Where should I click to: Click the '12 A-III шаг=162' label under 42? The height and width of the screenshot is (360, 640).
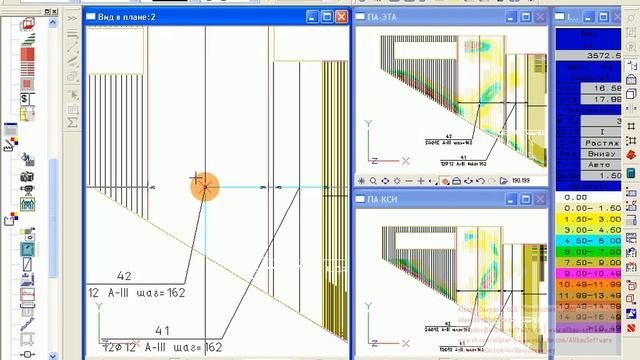coord(137,293)
